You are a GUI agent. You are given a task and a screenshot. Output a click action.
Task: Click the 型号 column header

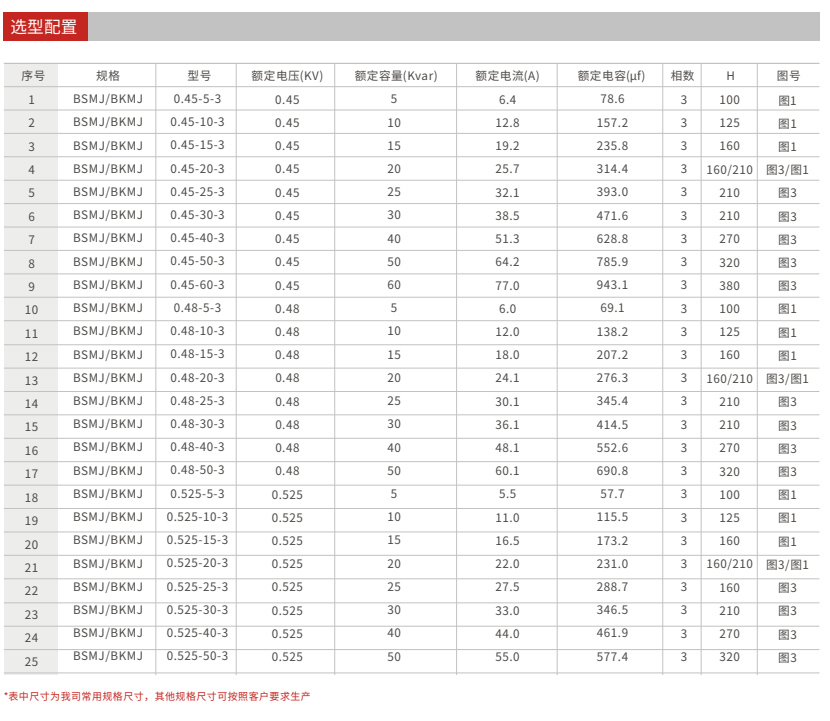[198, 76]
